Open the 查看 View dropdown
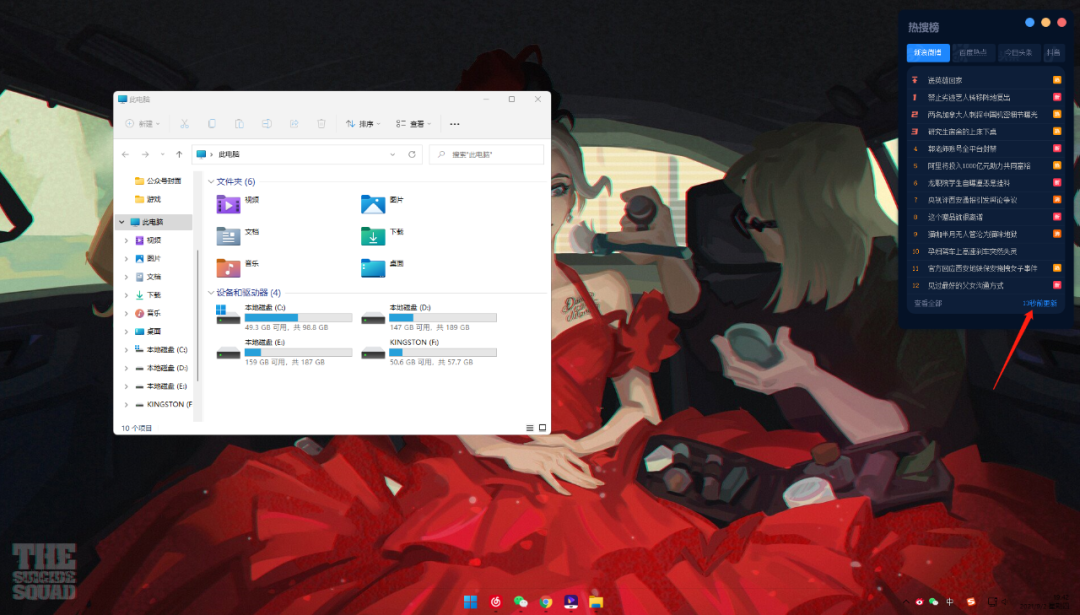The width and height of the screenshot is (1080, 615). point(413,124)
